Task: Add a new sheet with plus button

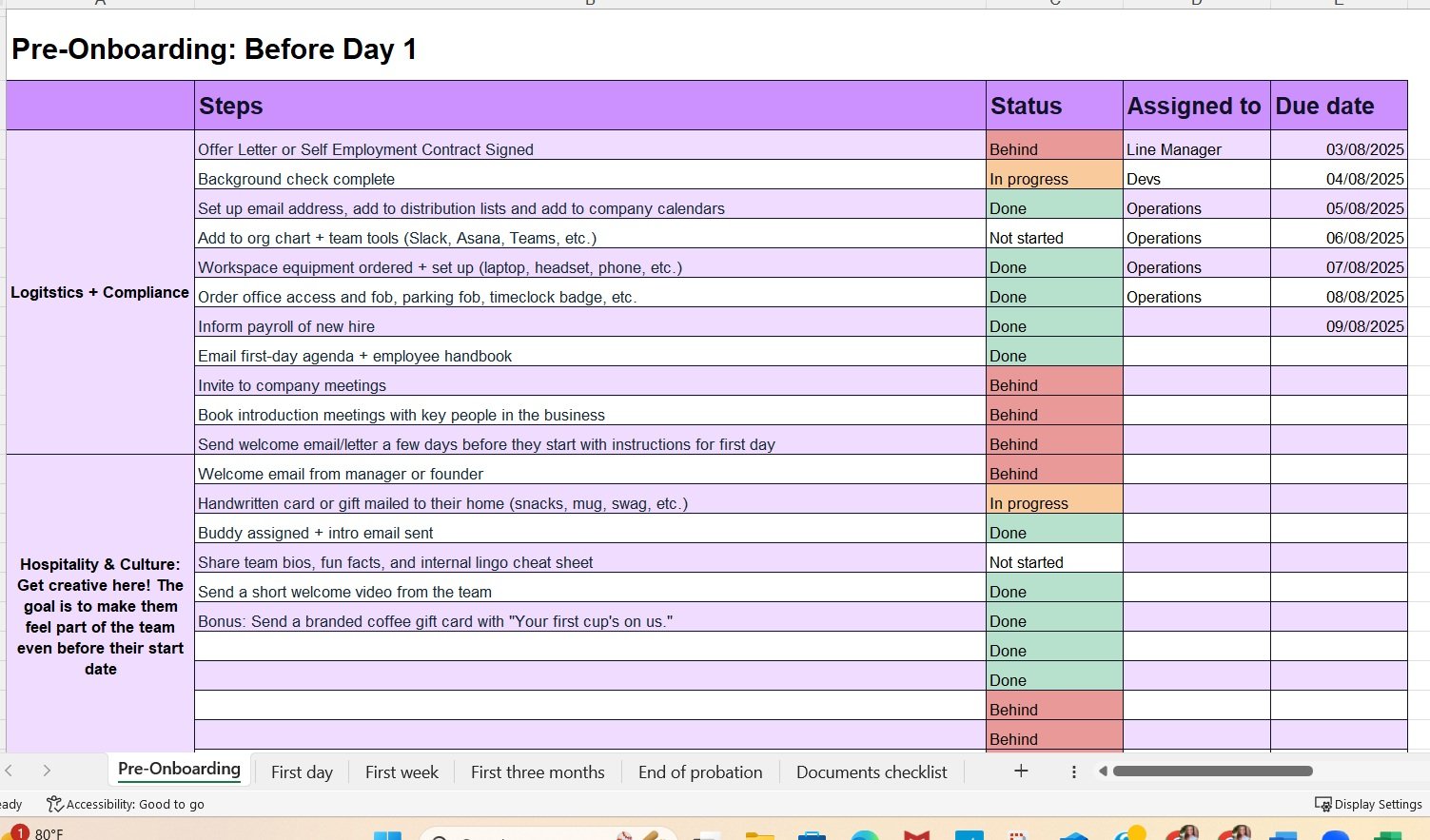Action: [1021, 772]
